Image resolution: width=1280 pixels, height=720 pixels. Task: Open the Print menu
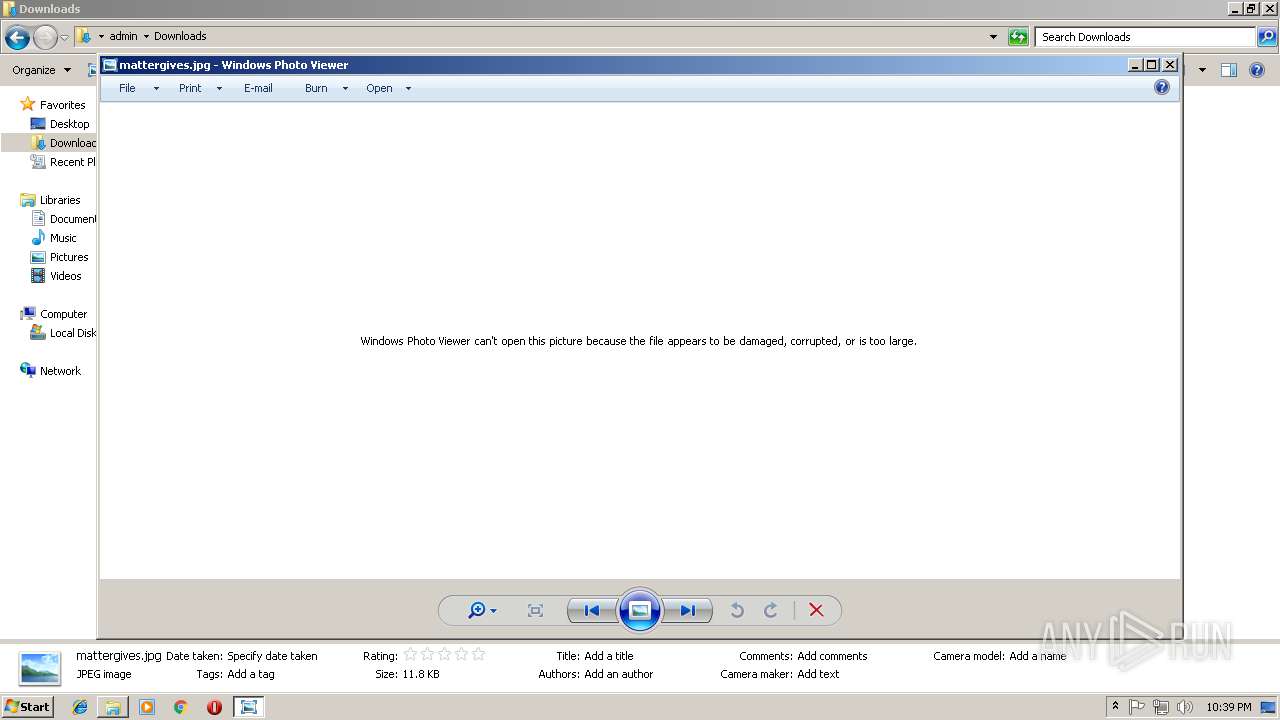(190, 88)
